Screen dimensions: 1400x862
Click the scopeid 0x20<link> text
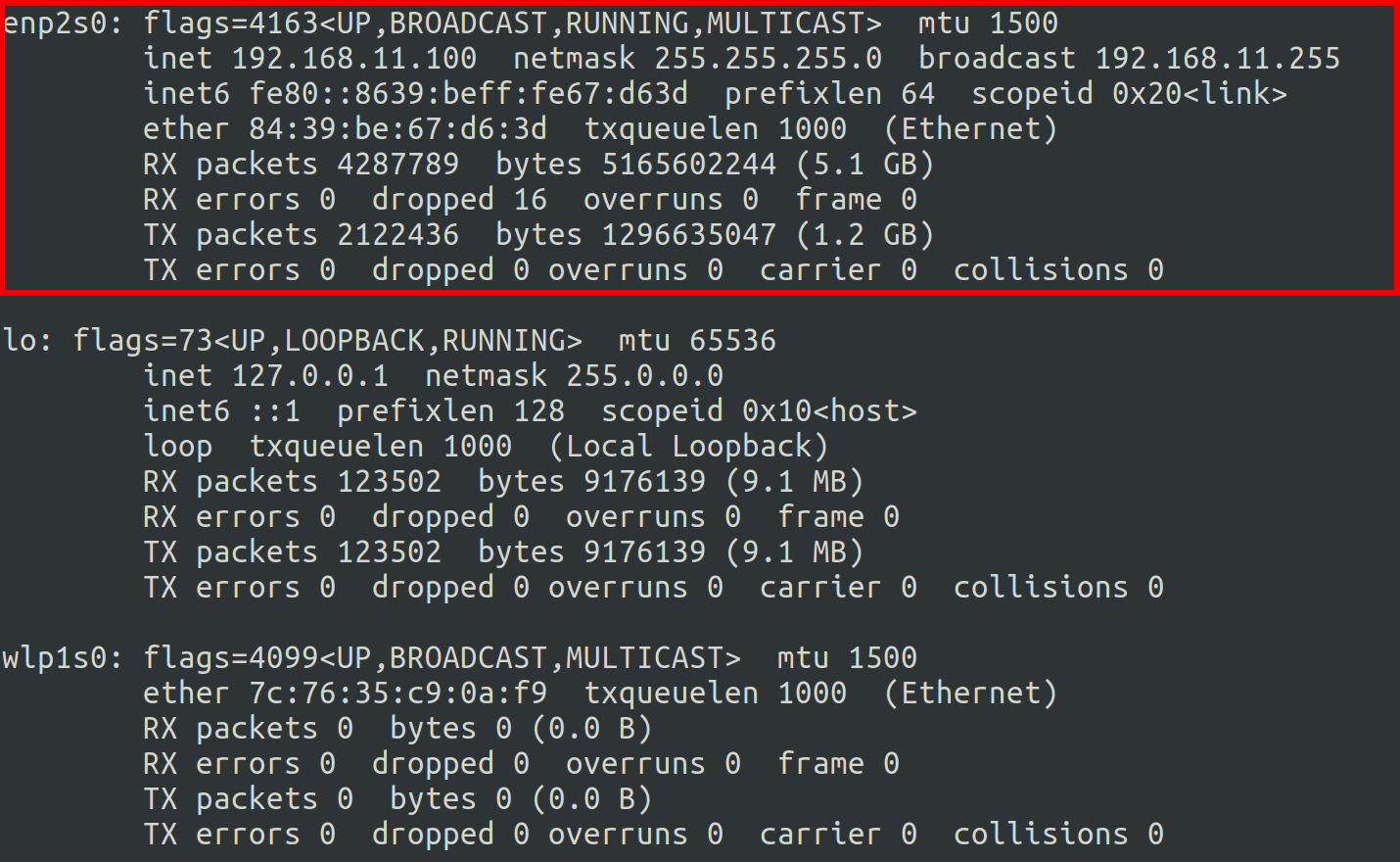[x=1129, y=94]
